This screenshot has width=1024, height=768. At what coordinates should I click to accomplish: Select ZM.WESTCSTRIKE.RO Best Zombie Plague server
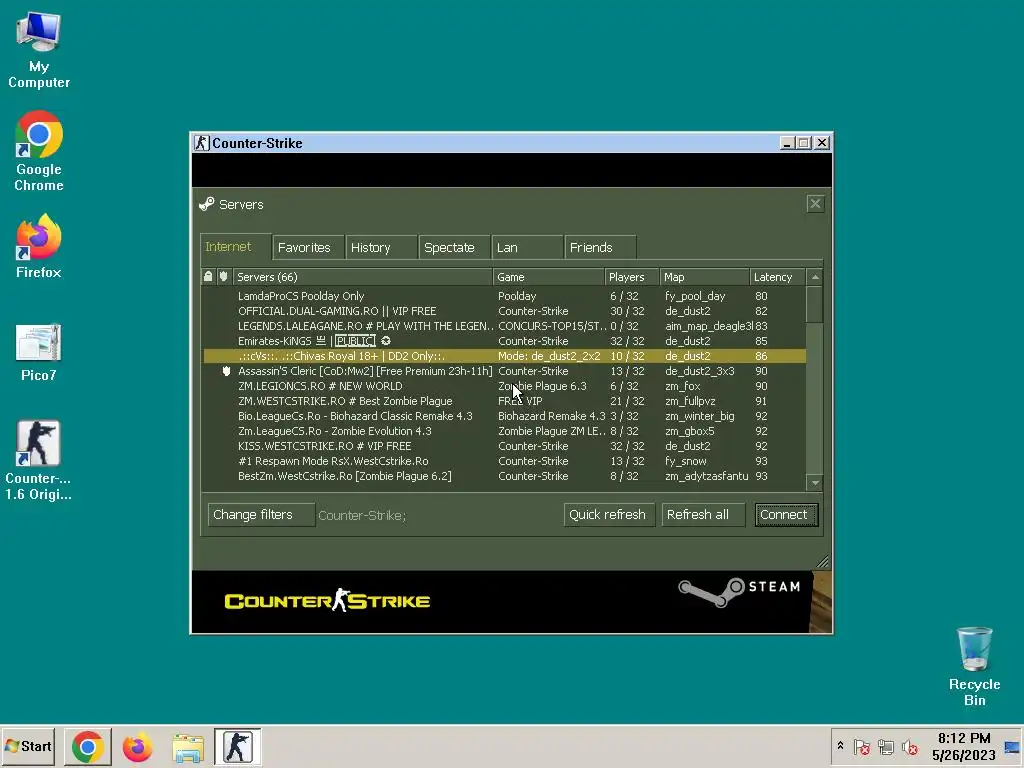[504, 401]
